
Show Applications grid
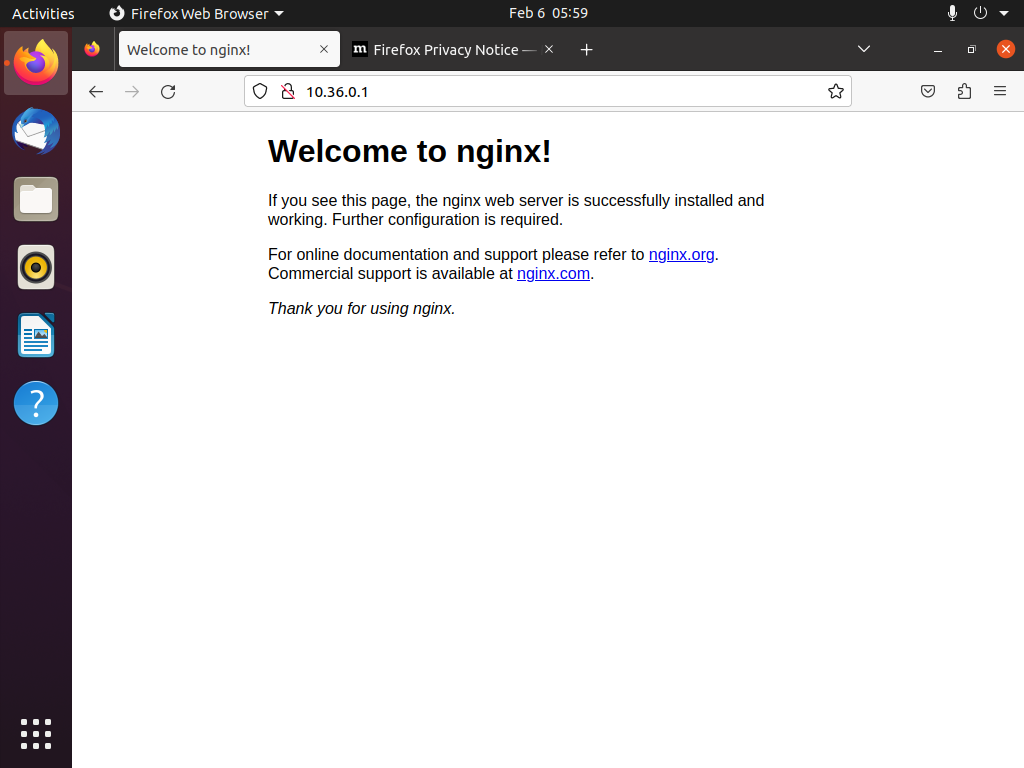36,734
